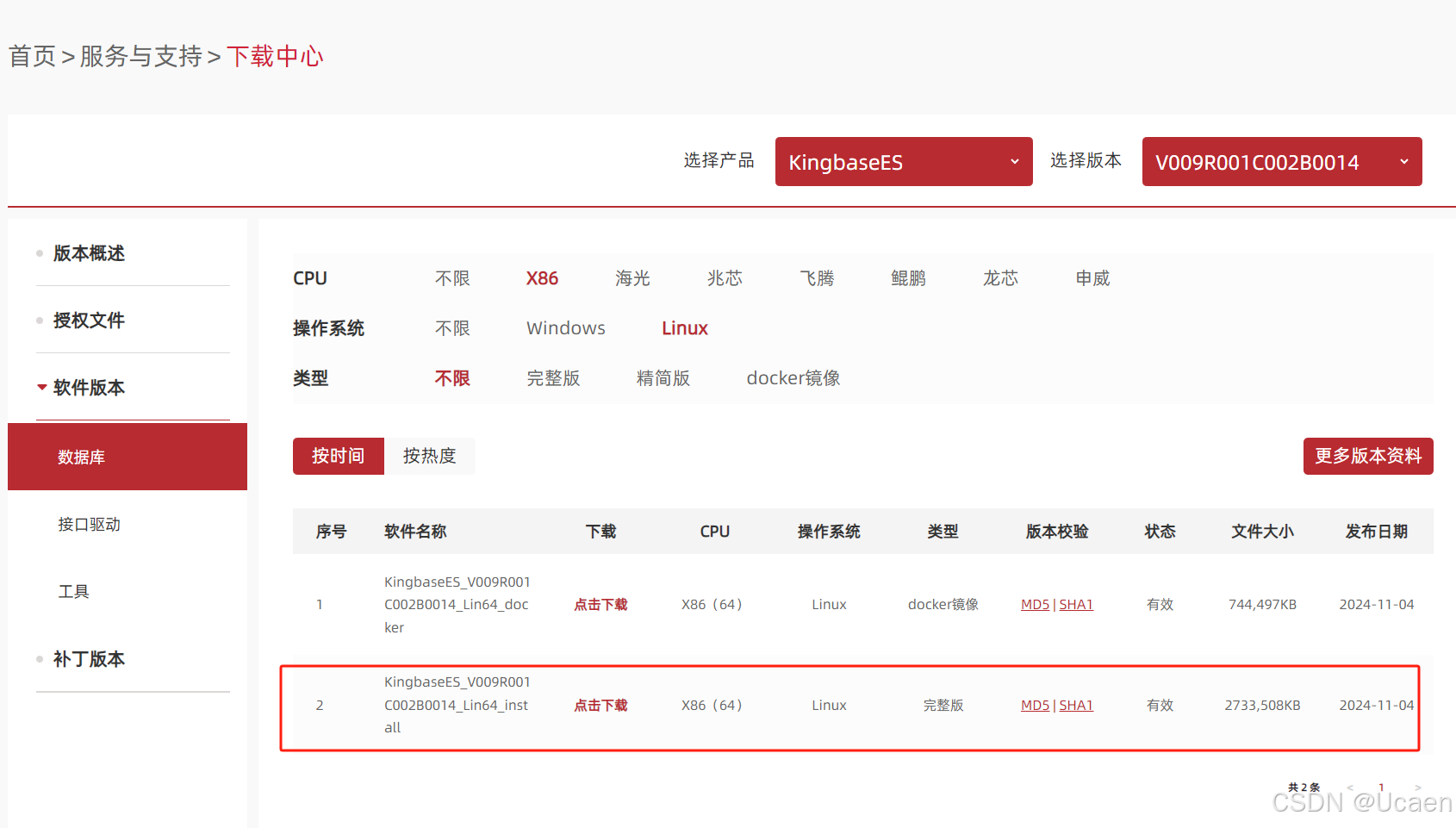
Task: Filter type by 完整版
Action: pos(553,378)
